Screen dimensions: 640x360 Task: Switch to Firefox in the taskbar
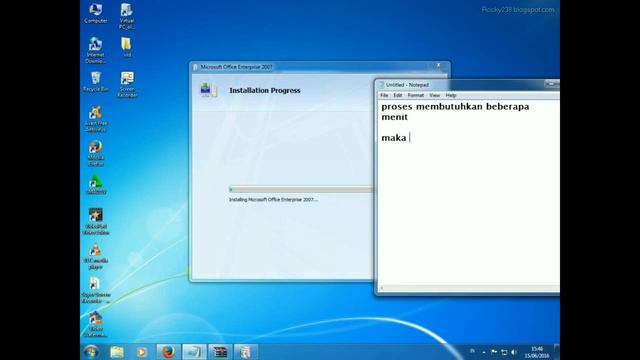click(x=168, y=352)
